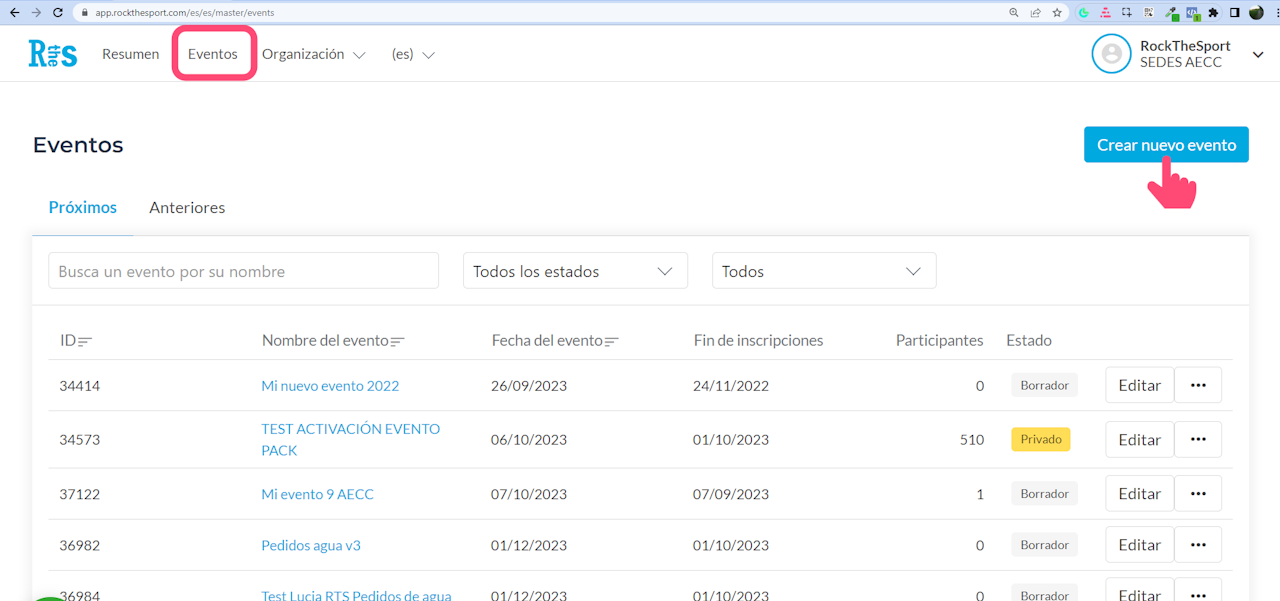This screenshot has width=1280, height=601.
Task: Open Mi evento 9 AECC link
Action: click(x=317, y=494)
